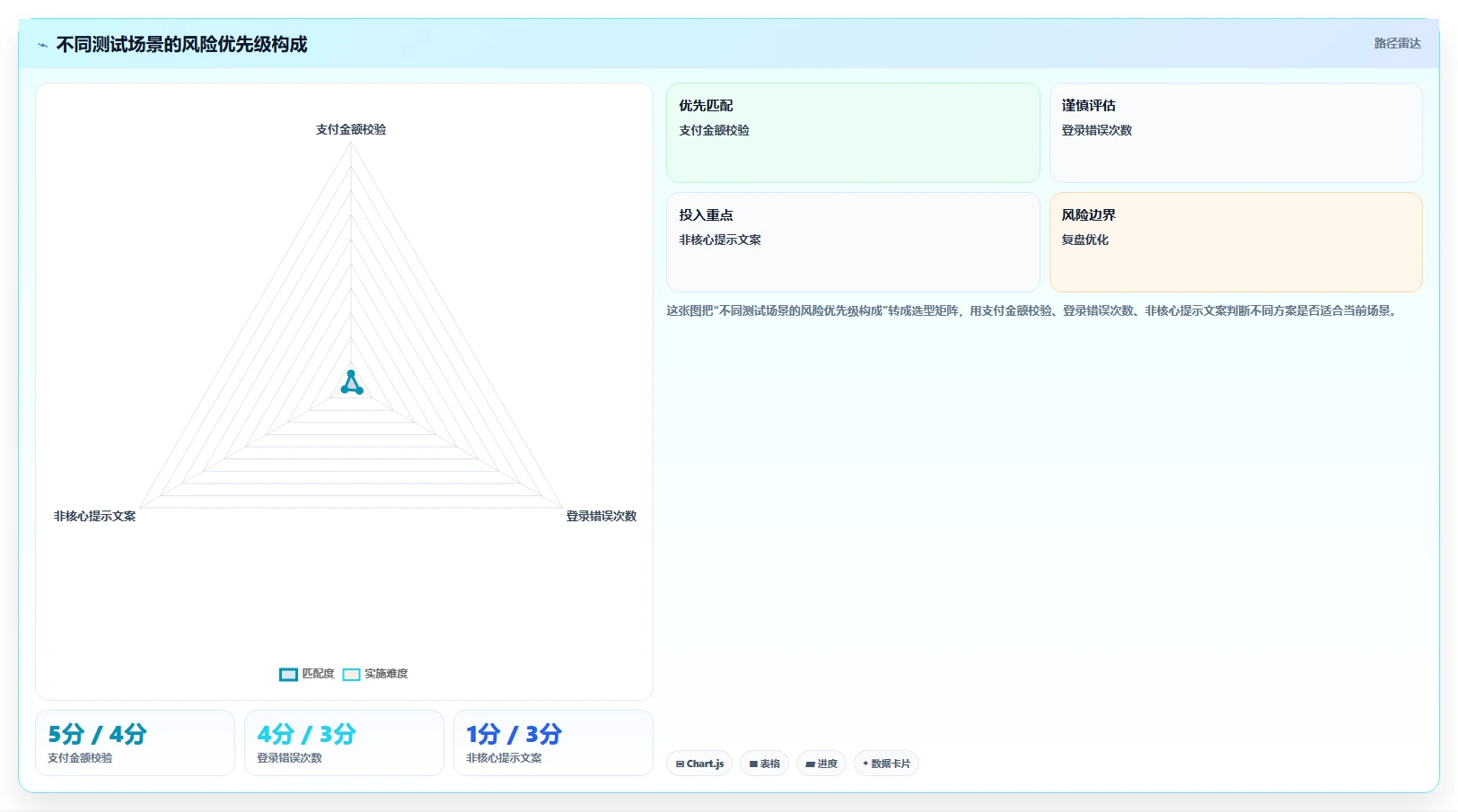1458x812 pixels.
Task: Click the radar axis label 非核心提示文案
Action: click(x=94, y=516)
